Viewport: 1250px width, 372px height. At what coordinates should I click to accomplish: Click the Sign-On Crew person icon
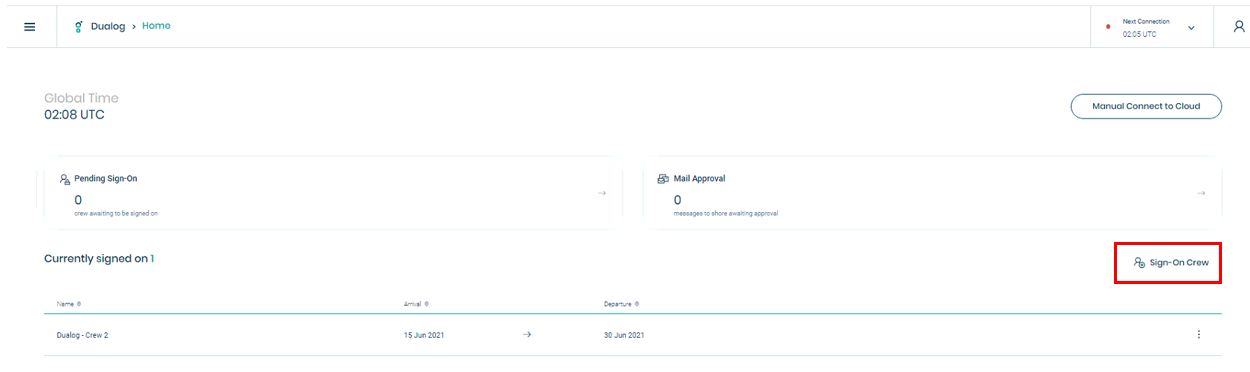pos(1139,263)
